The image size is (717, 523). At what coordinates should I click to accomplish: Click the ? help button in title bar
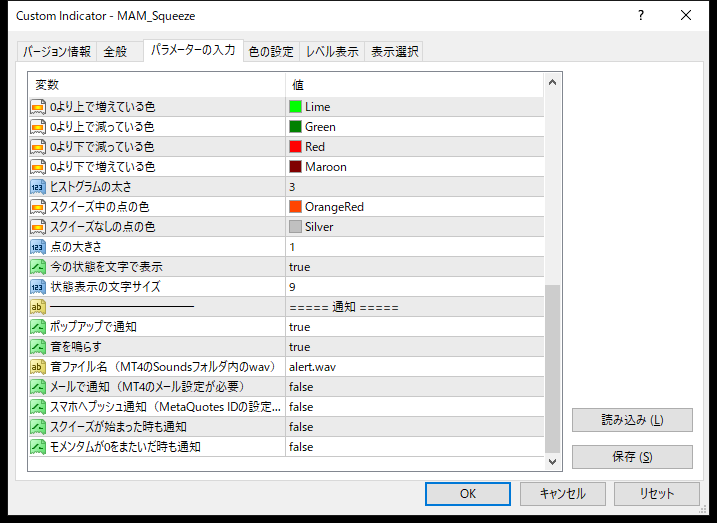coord(641,16)
